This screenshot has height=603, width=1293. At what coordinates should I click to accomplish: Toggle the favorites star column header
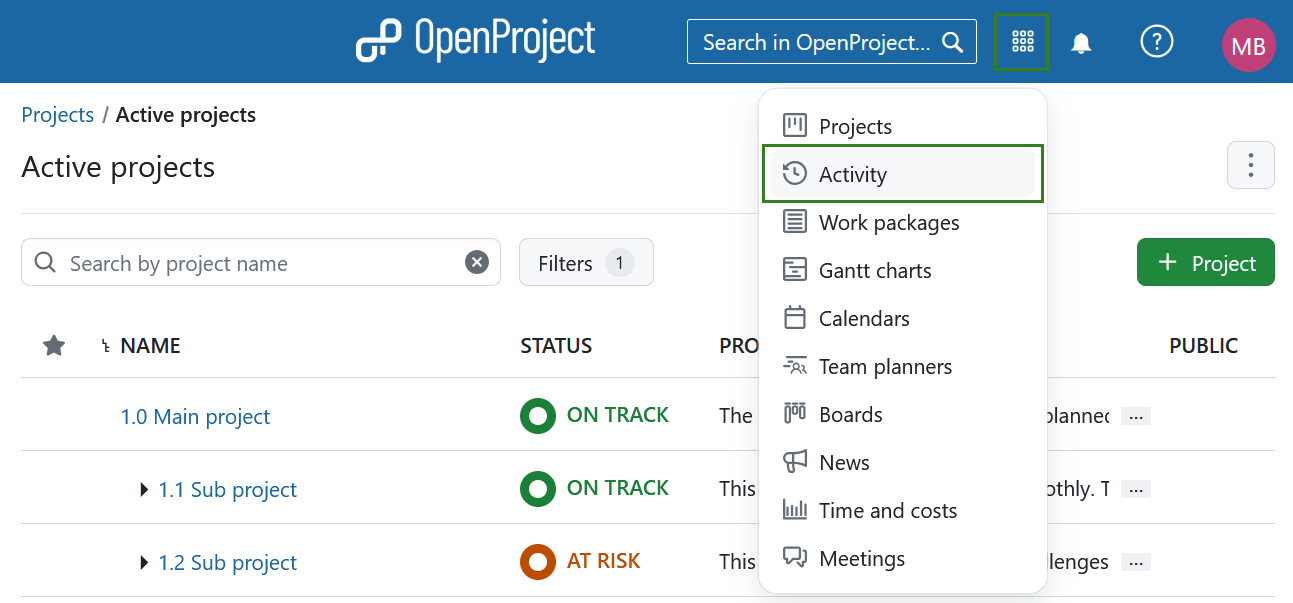pos(53,345)
